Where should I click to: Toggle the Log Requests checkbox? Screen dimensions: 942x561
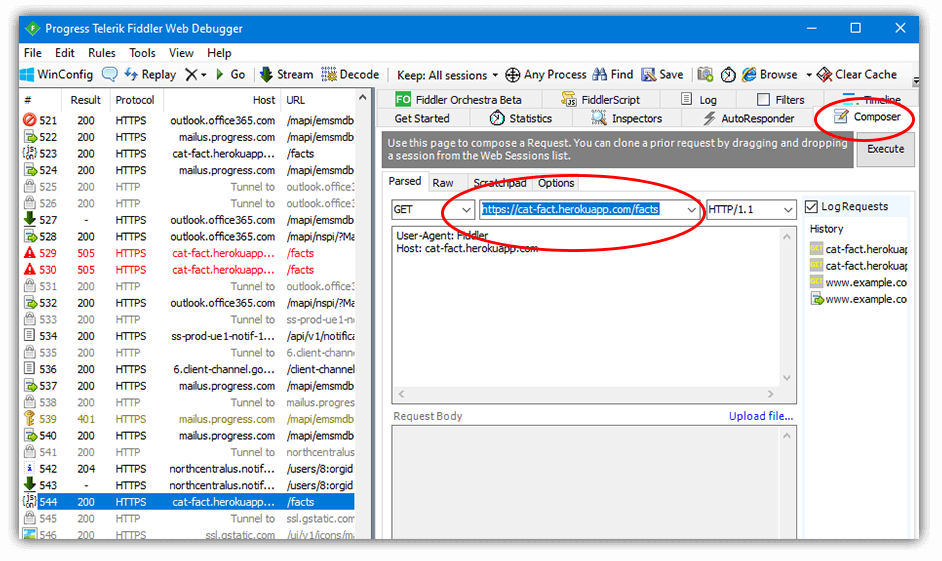(x=812, y=207)
